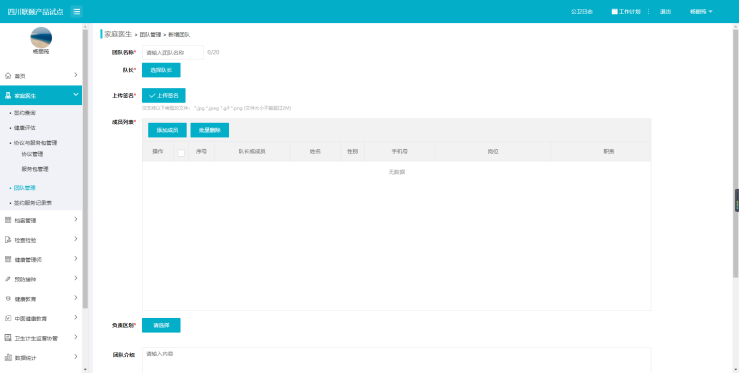Expand the 数据统计 chevron
Image resolution: width=740 pixels, height=374 pixels.
pyautogui.click(x=76, y=357)
